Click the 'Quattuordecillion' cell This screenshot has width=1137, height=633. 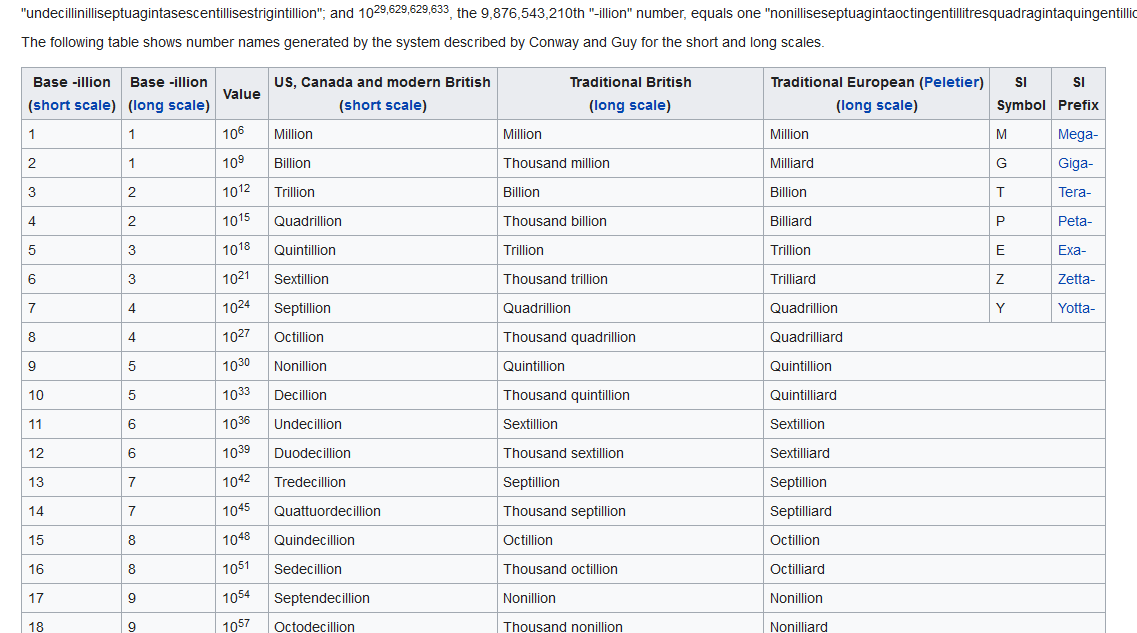(x=383, y=511)
